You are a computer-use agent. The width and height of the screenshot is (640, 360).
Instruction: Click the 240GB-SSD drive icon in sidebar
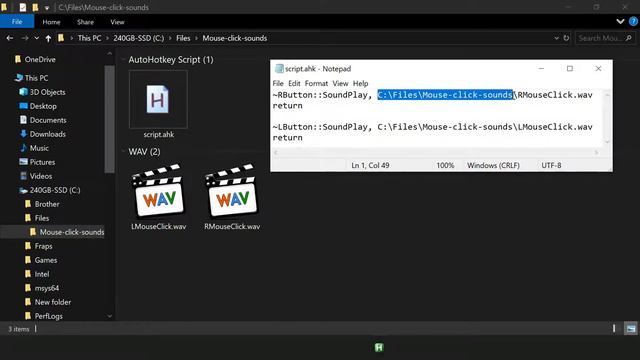coord(24,190)
